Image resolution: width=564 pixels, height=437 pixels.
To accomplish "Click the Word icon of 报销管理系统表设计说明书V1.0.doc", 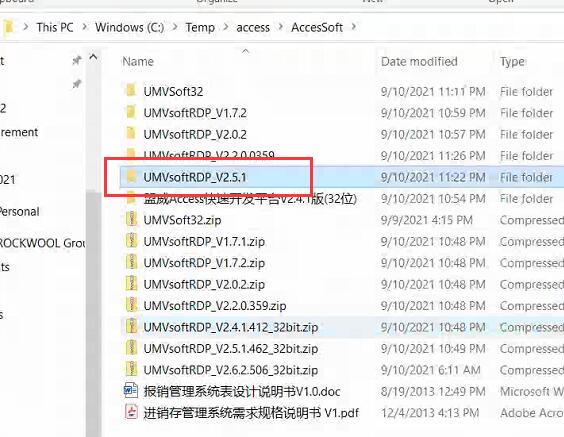I will [x=131, y=391].
